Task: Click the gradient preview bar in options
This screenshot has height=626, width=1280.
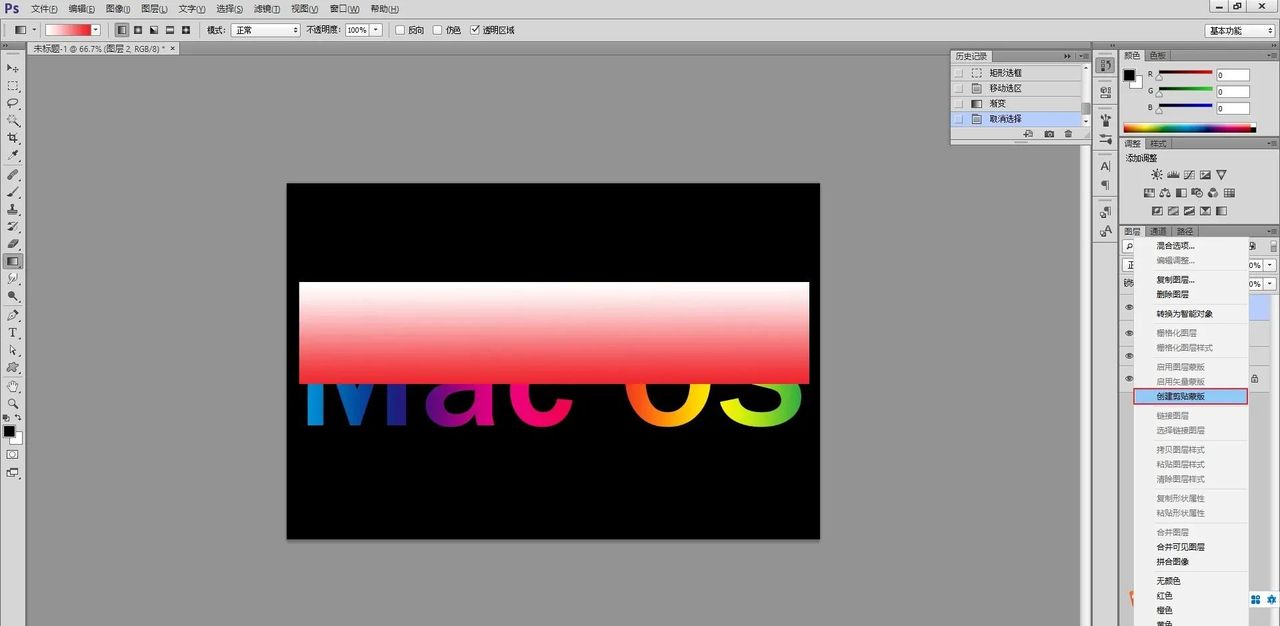Action: point(68,30)
